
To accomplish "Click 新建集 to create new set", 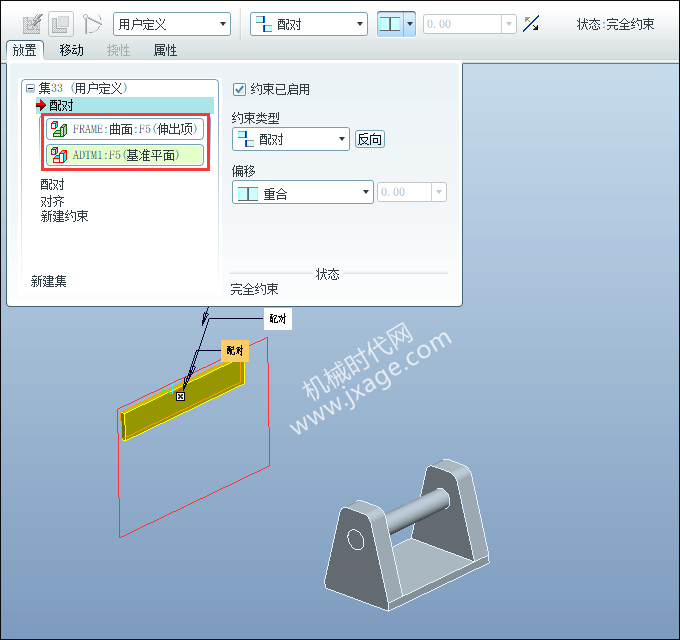I will tap(49, 281).
